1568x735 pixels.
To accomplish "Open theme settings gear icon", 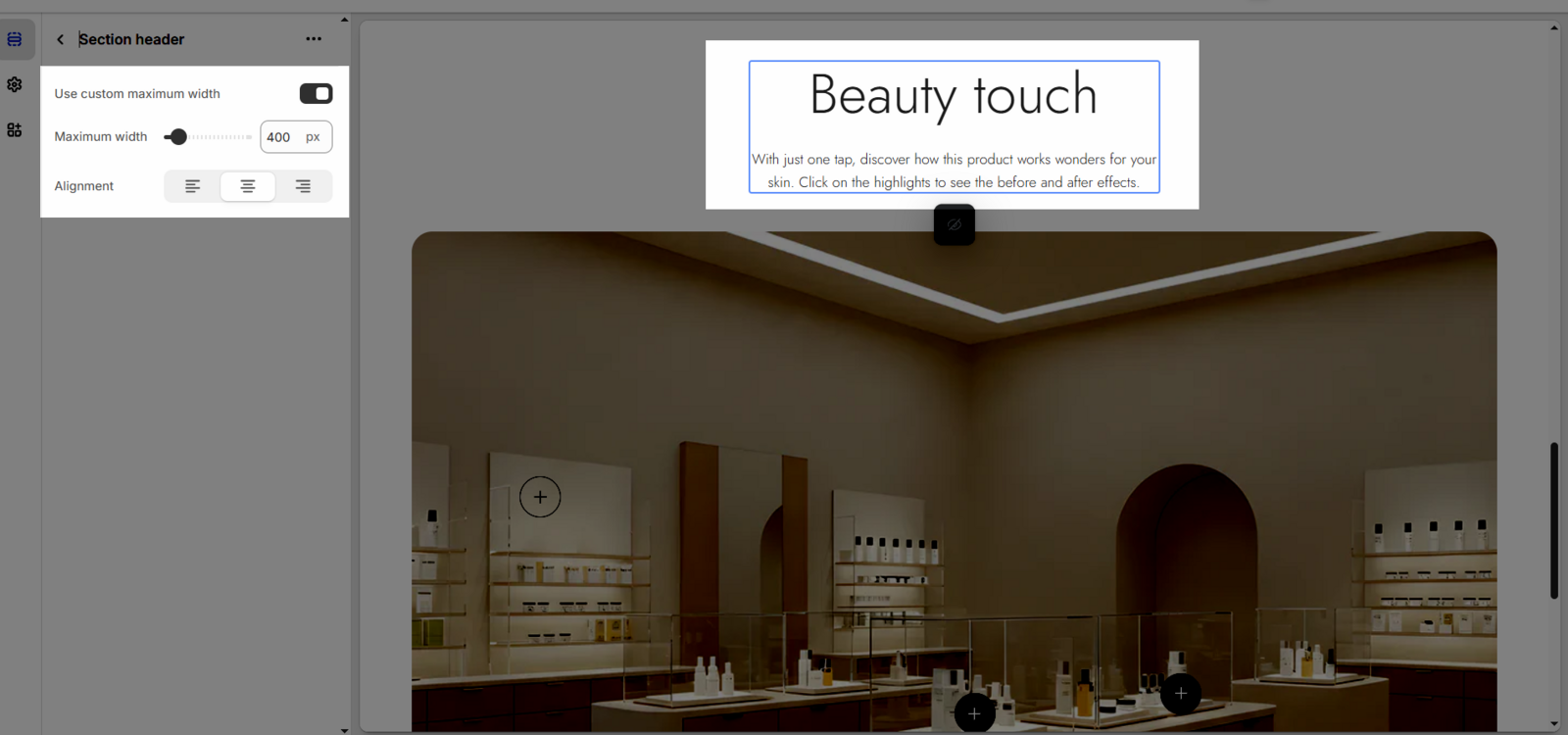I will [15, 85].
